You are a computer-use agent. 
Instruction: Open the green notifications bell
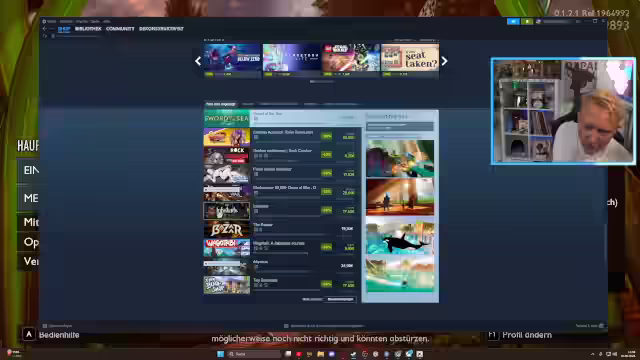click(527, 21)
